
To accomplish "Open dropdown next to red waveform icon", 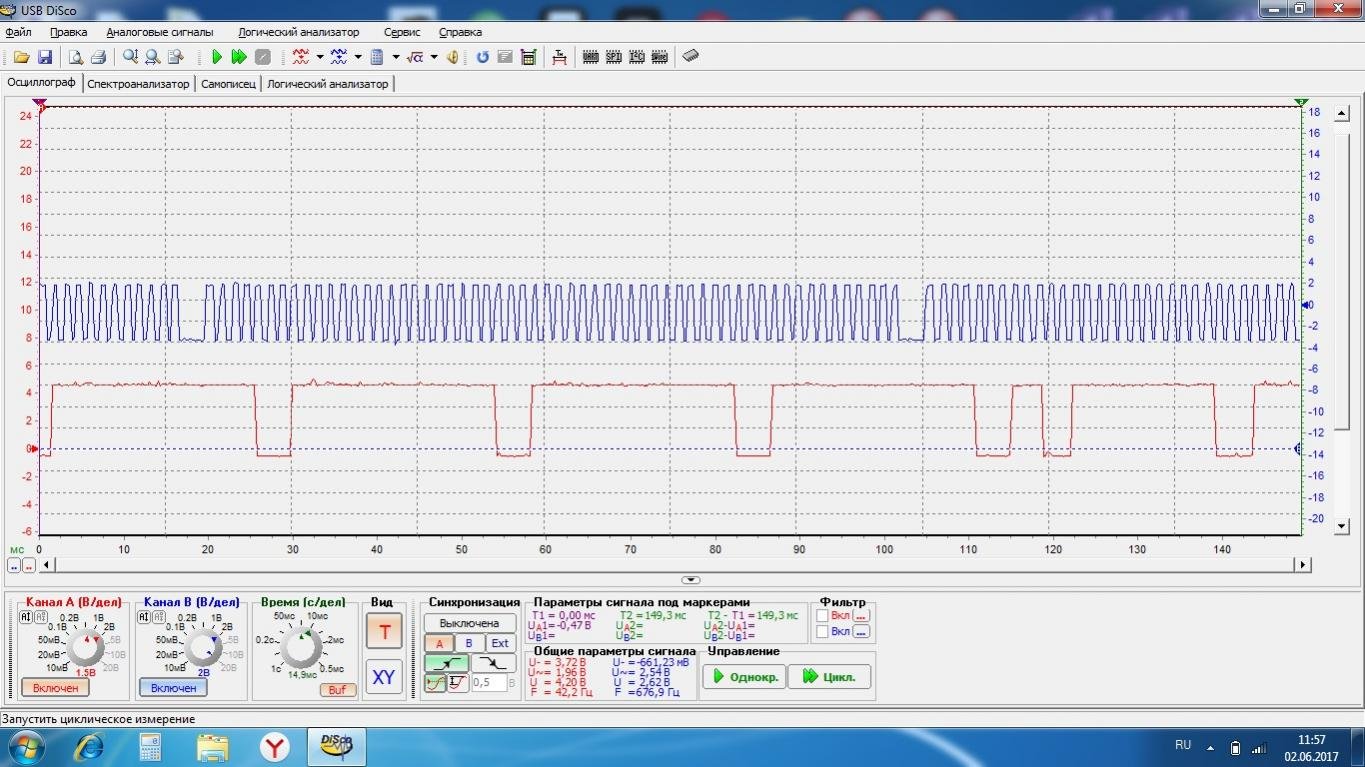I will 319,57.
